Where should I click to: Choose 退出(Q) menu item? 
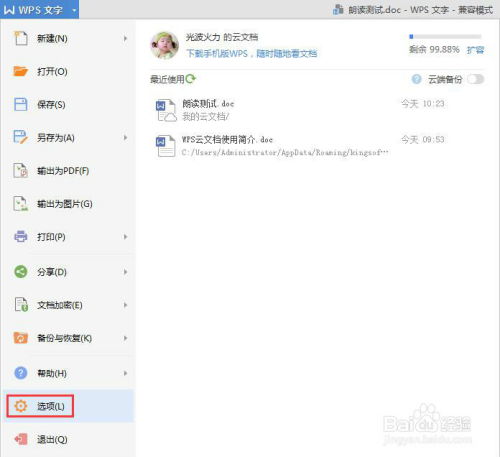coord(68,439)
